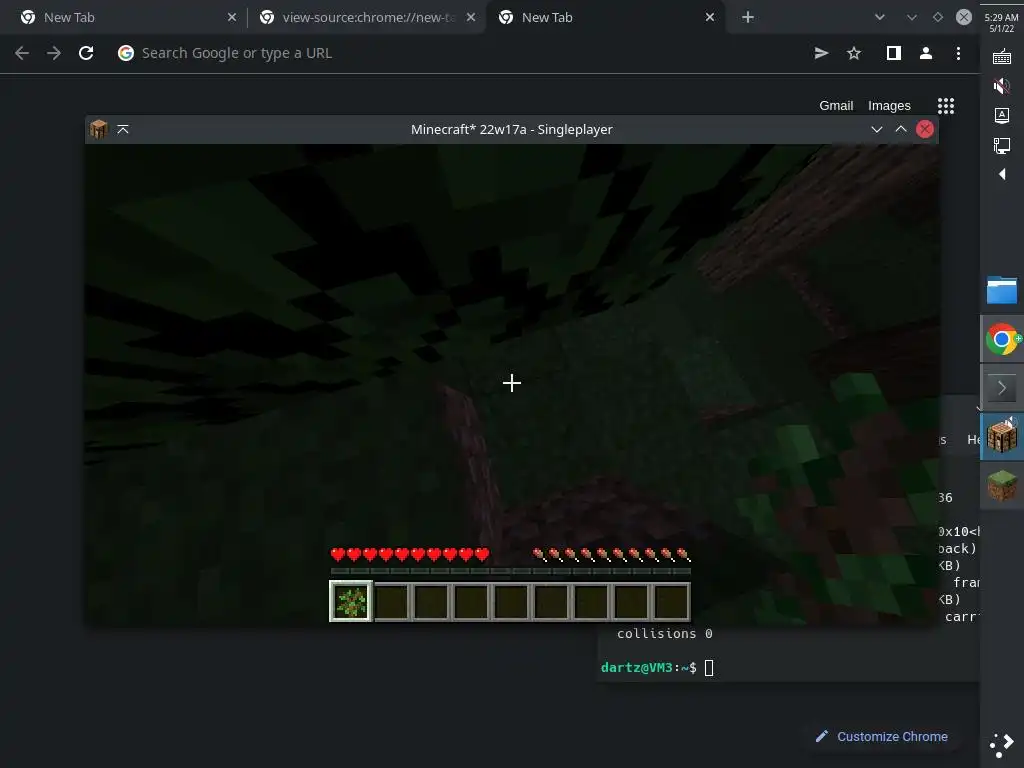This screenshot has height=768, width=1024.
Task: Share this page using the arrow icon
Action: pos(822,53)
